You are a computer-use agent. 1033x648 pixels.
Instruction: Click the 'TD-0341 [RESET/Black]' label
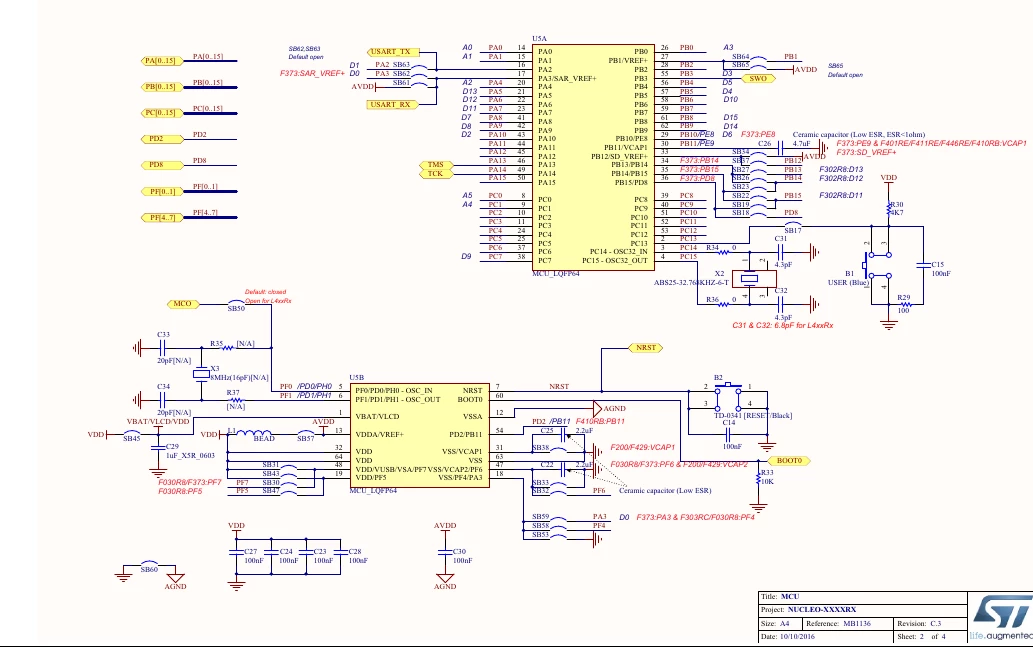pyautogui.click(x=753, y=416)
